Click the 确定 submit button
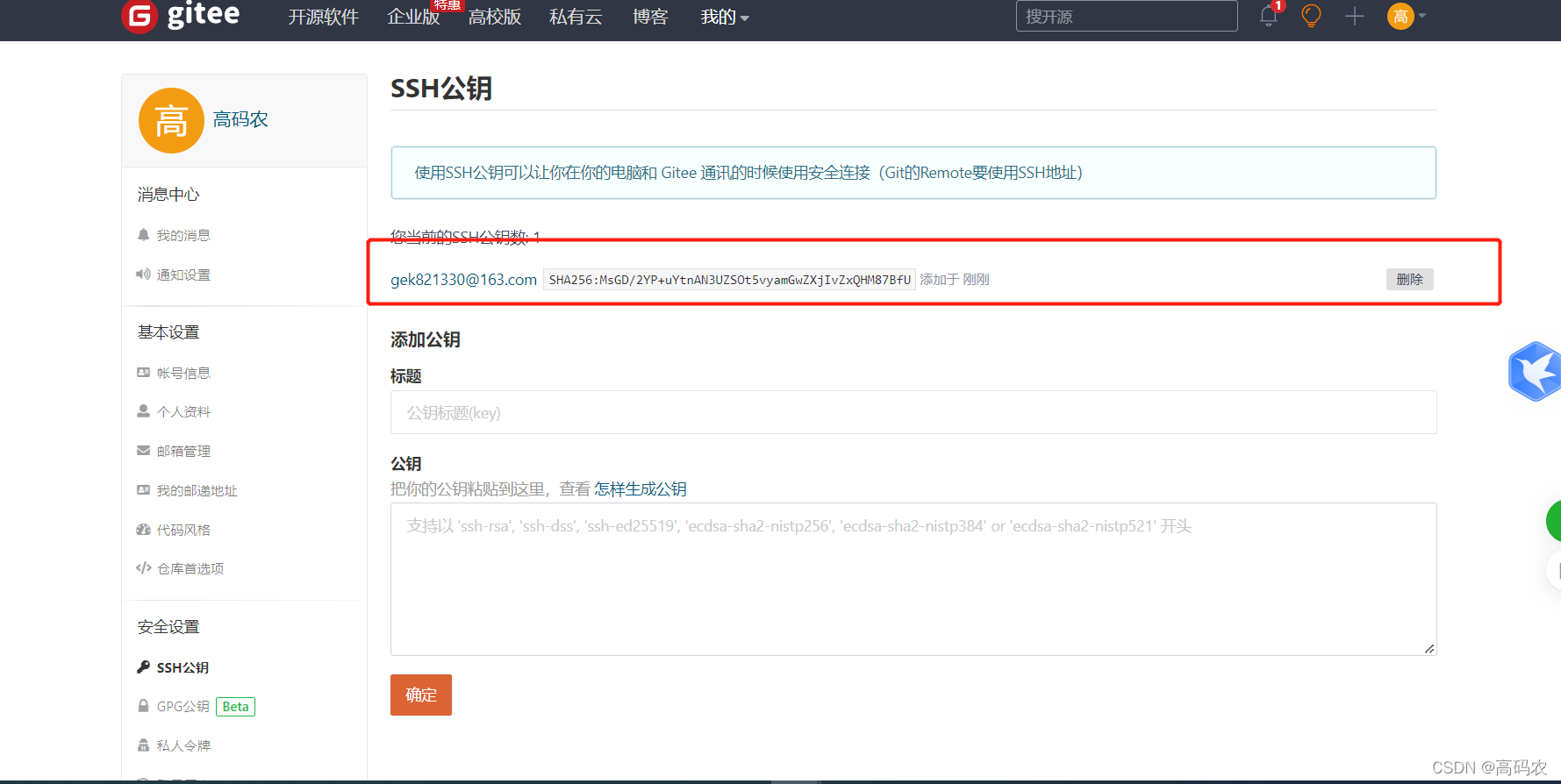This screenshot has height=784, width=1561. pyautogui.click(x=421, y=695)
